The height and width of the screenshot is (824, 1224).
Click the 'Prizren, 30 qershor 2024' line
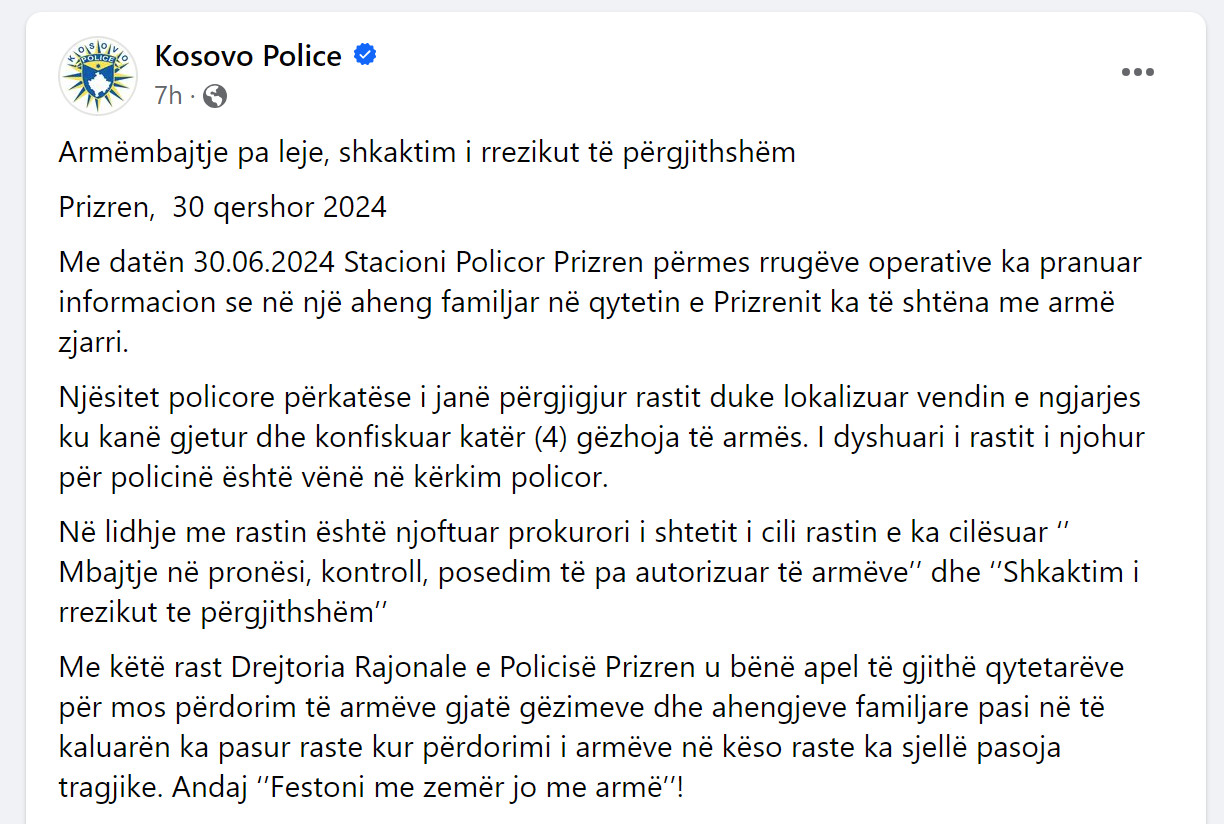pos(222,208)
